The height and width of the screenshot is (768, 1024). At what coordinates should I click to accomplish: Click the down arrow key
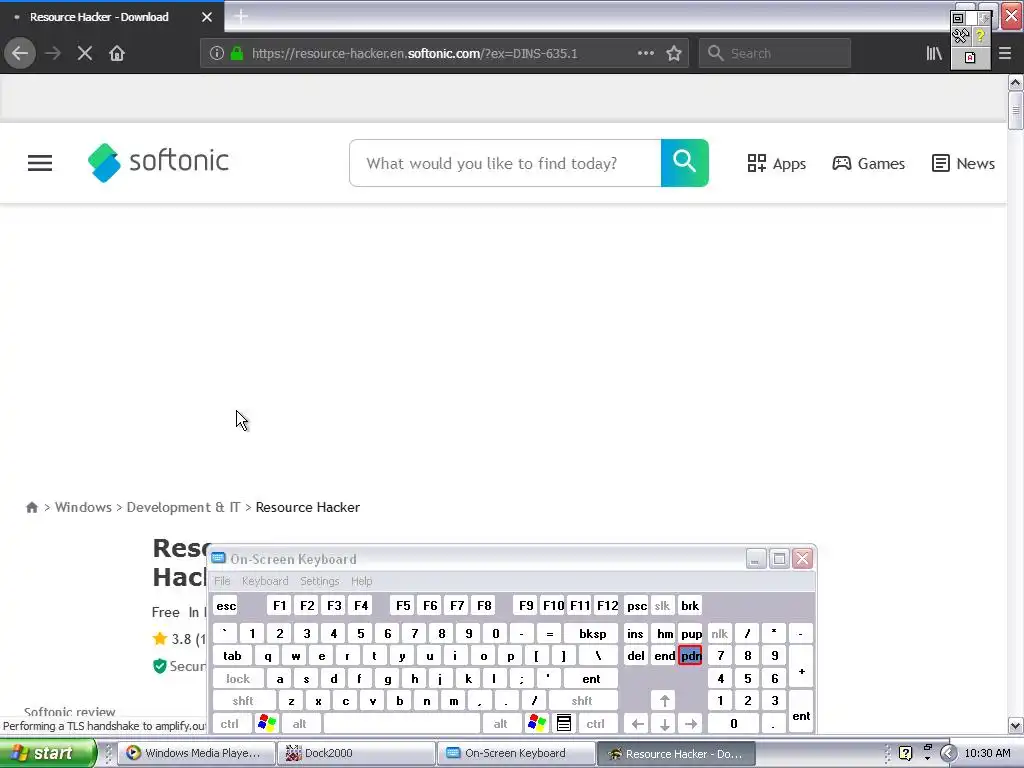pyautogui.click(x=664, y=724)
